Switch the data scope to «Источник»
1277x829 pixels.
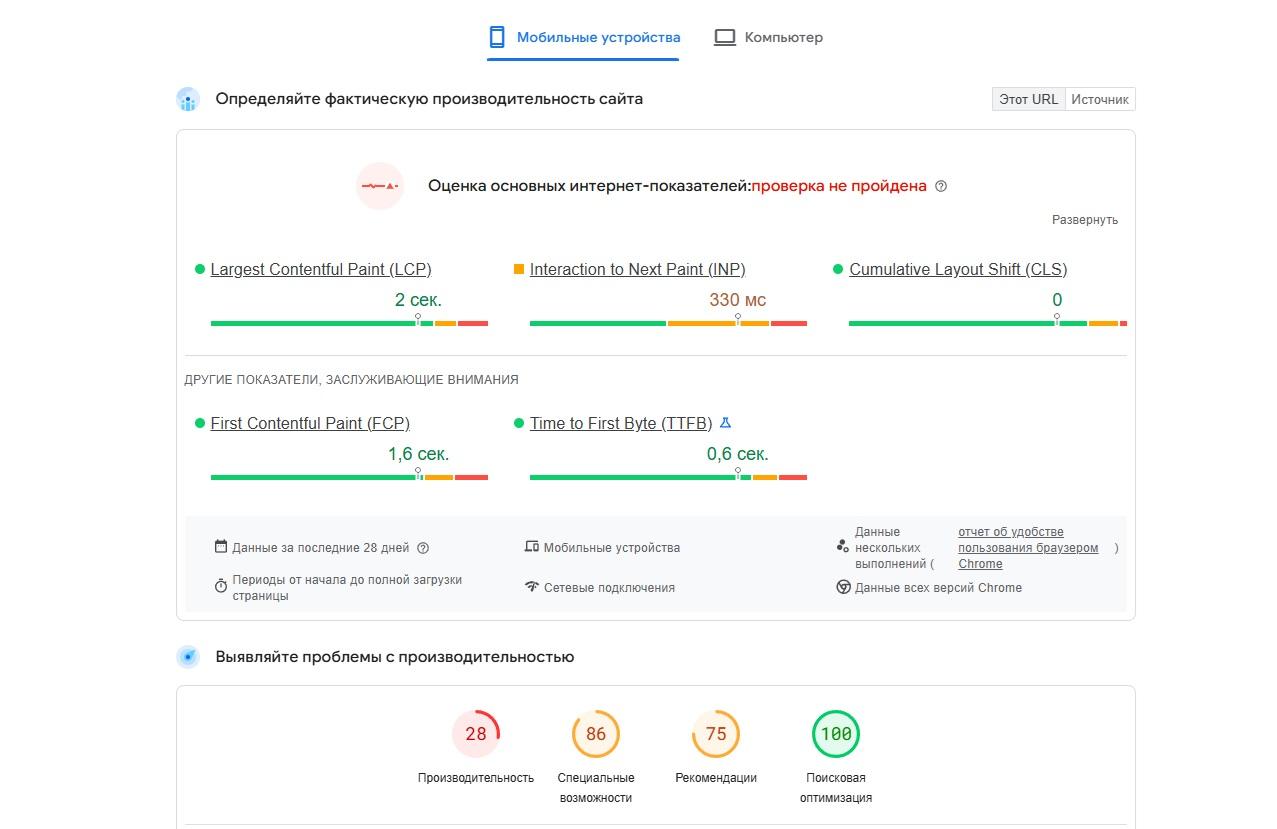point(1100,99)
